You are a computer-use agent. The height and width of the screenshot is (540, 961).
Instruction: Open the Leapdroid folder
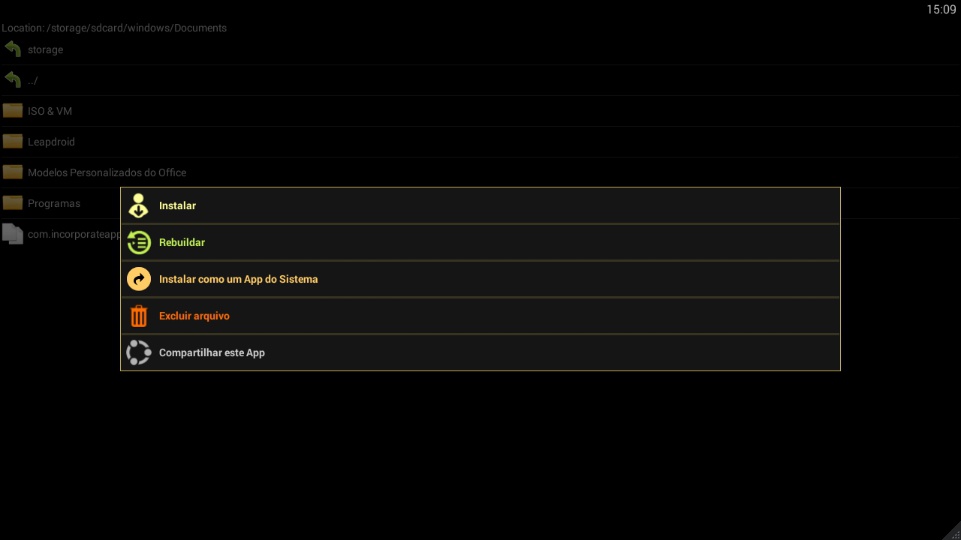tap(480, 142)
